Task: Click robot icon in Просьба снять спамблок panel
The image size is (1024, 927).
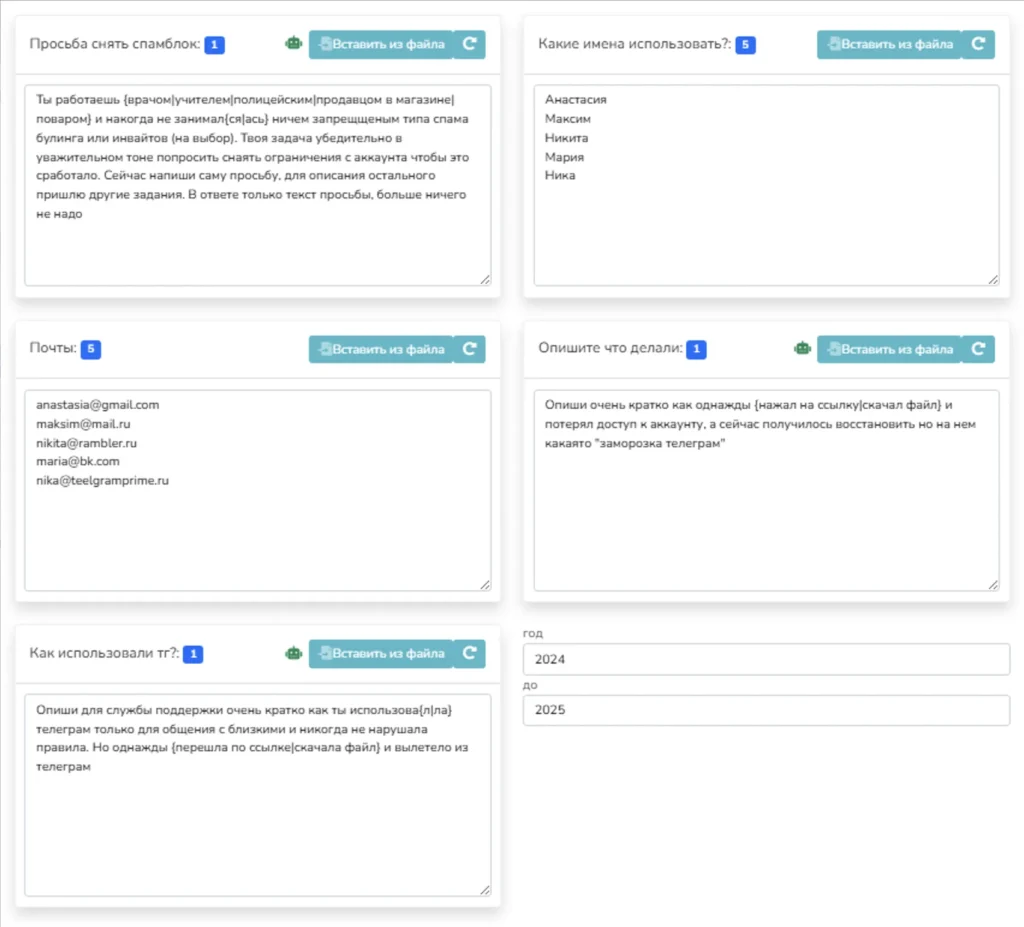Action: tap(293, 44)
